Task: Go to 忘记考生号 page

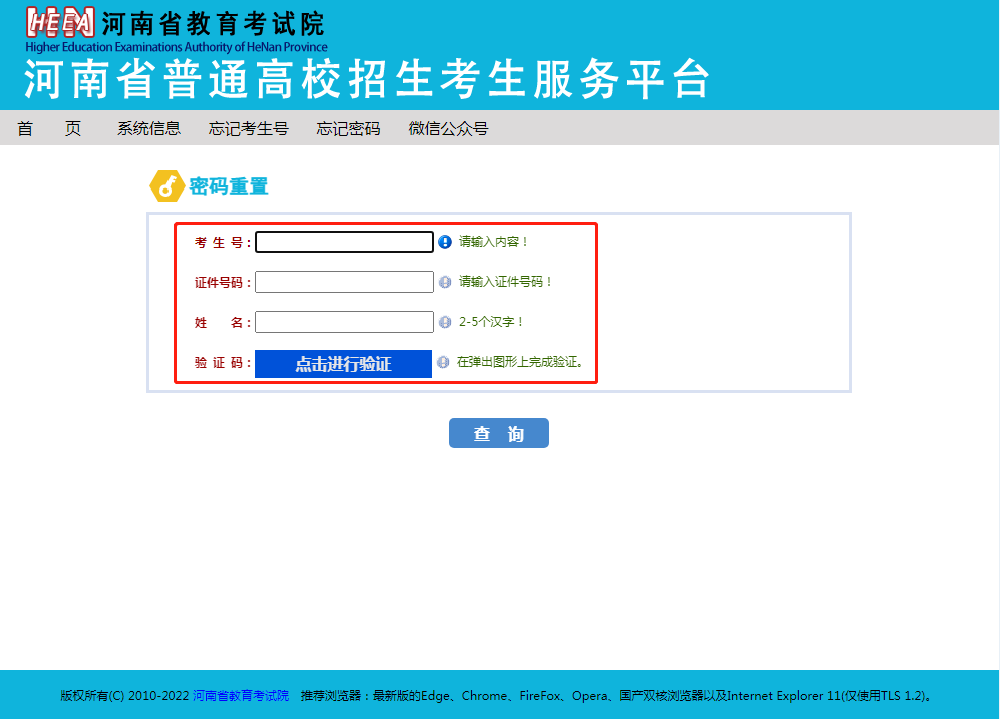Action: pyautogui.click(x=249, y=128)
